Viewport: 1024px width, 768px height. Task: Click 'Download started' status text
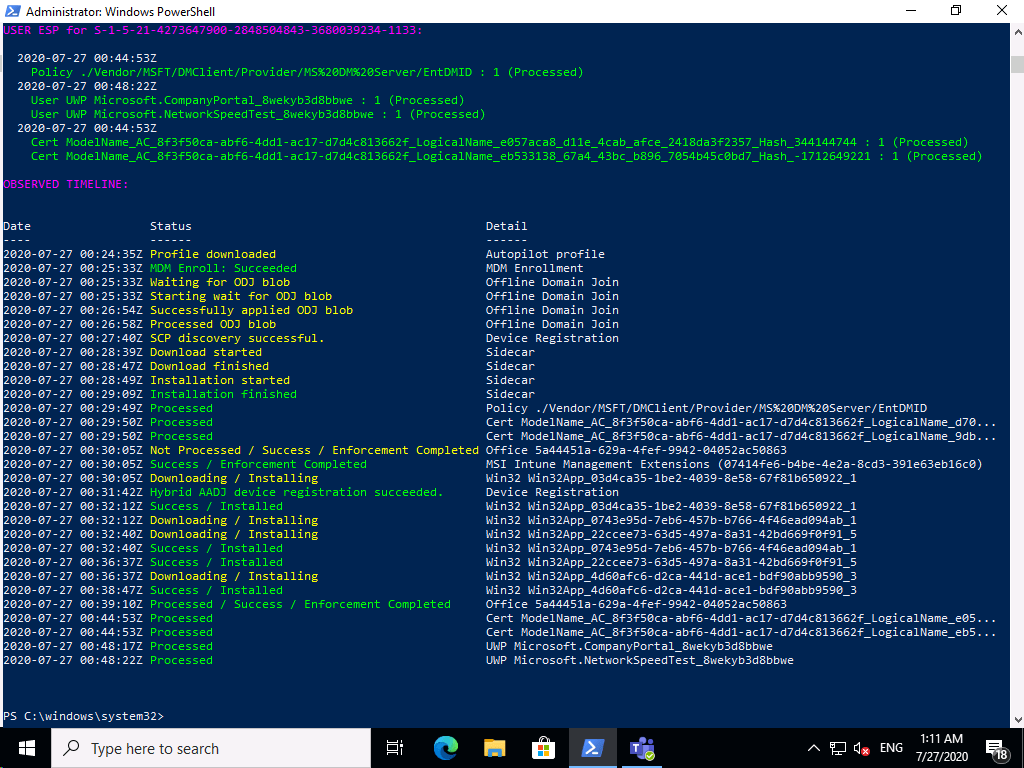pos(206,352)
